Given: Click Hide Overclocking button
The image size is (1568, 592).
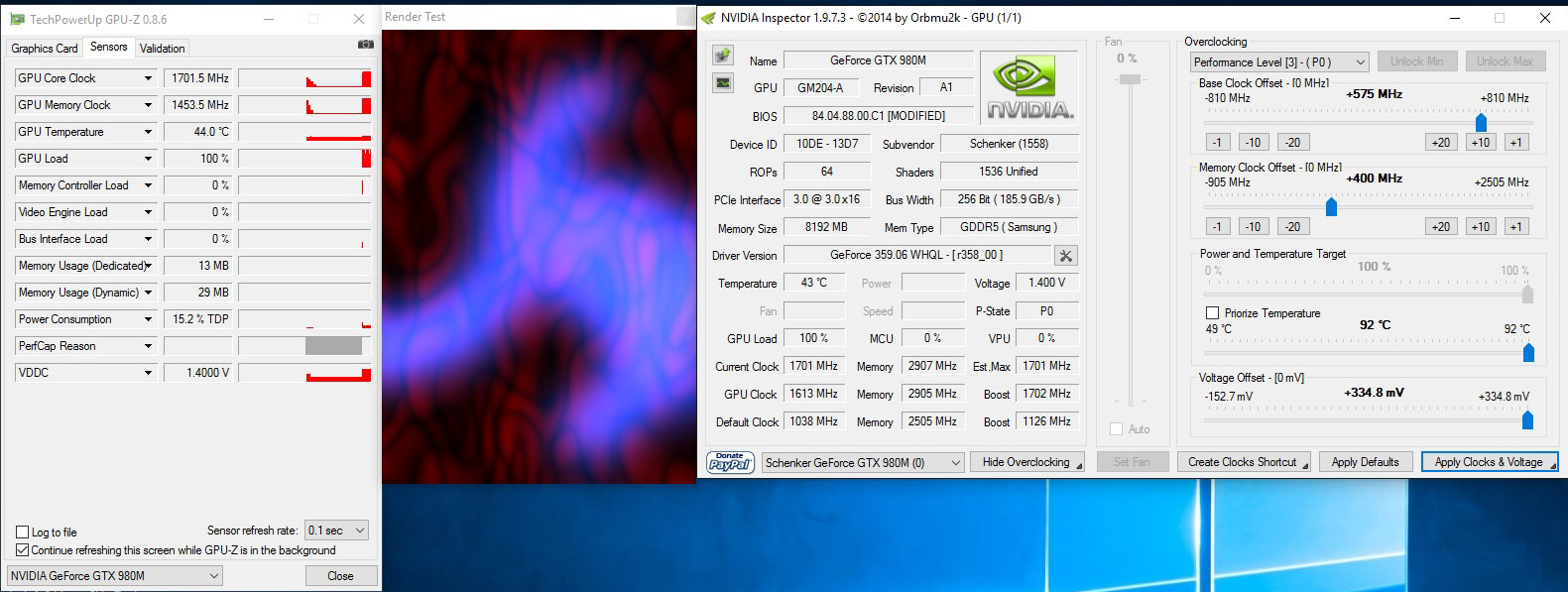Looking at the screenshot, I should (1026, 462).
